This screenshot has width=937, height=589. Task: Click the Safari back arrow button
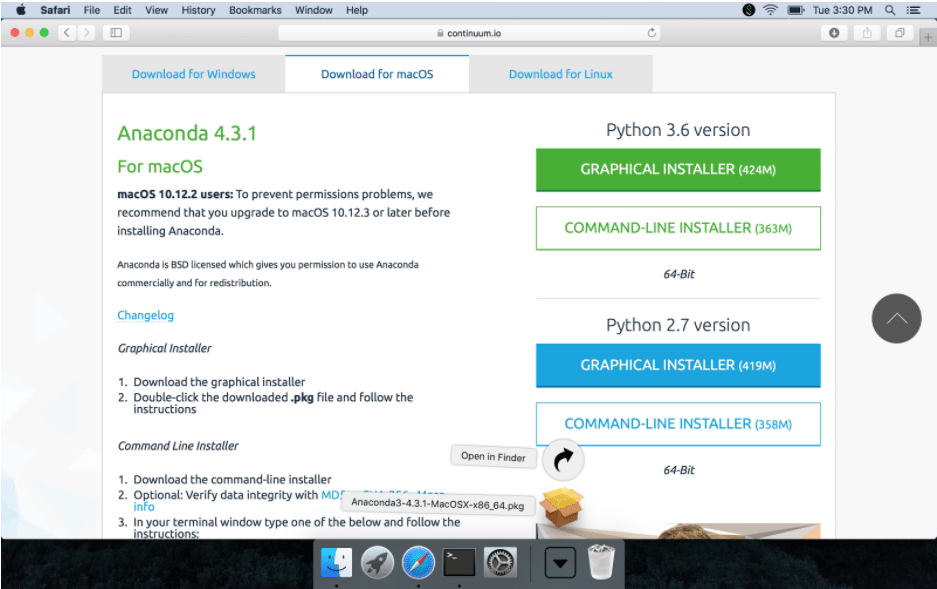67,33
